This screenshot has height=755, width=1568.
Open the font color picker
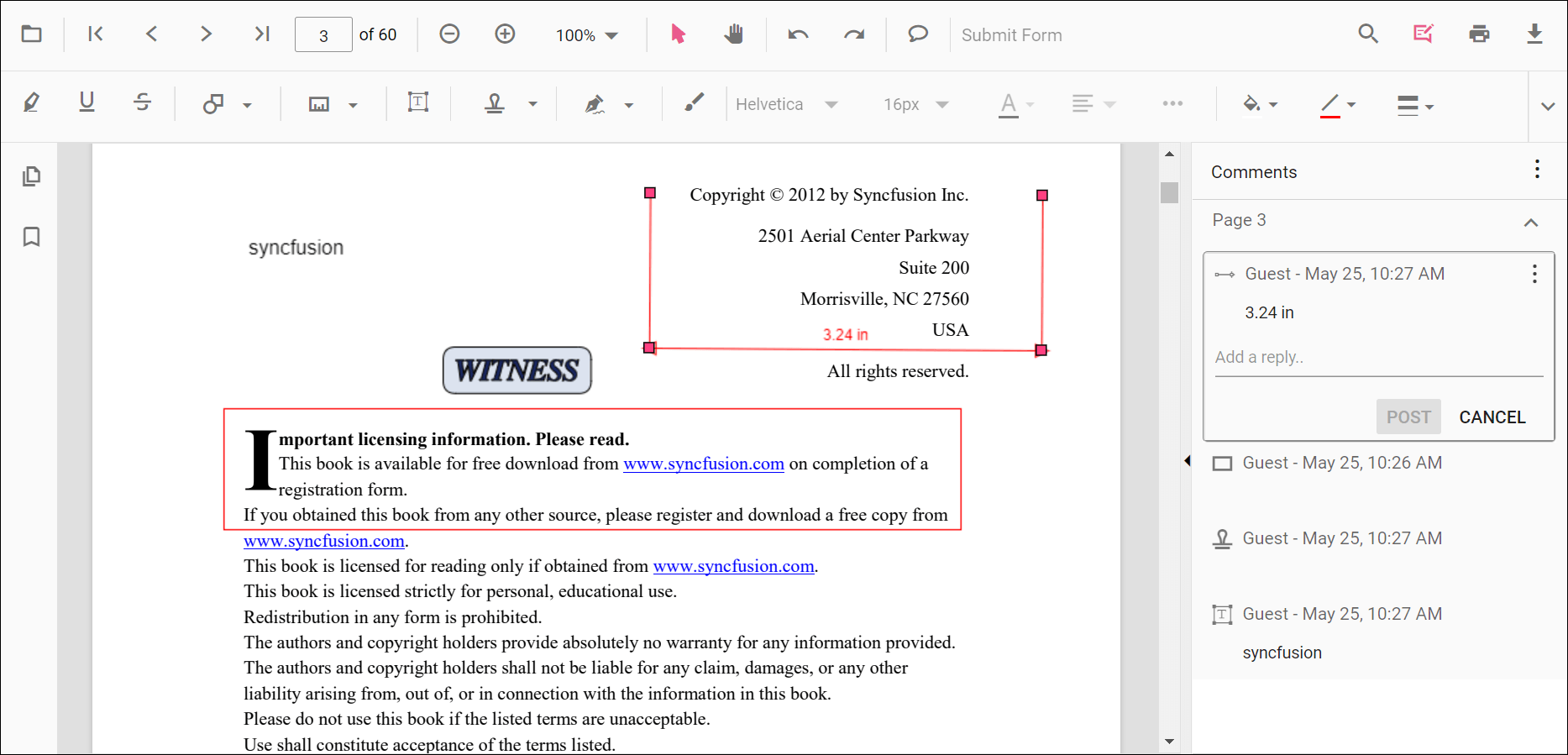1016,105
